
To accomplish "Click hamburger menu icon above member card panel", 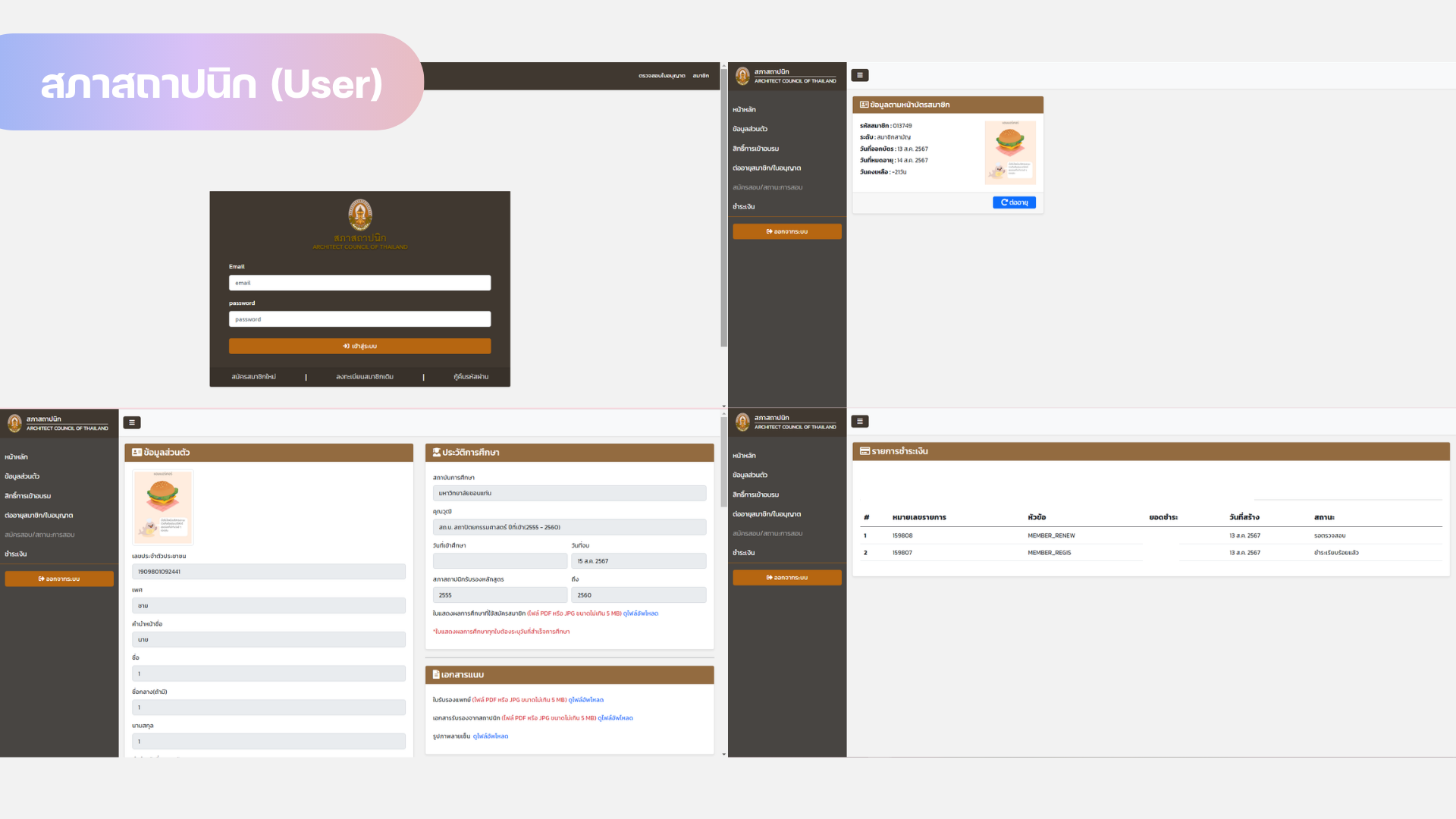I will tap(859, 75).
